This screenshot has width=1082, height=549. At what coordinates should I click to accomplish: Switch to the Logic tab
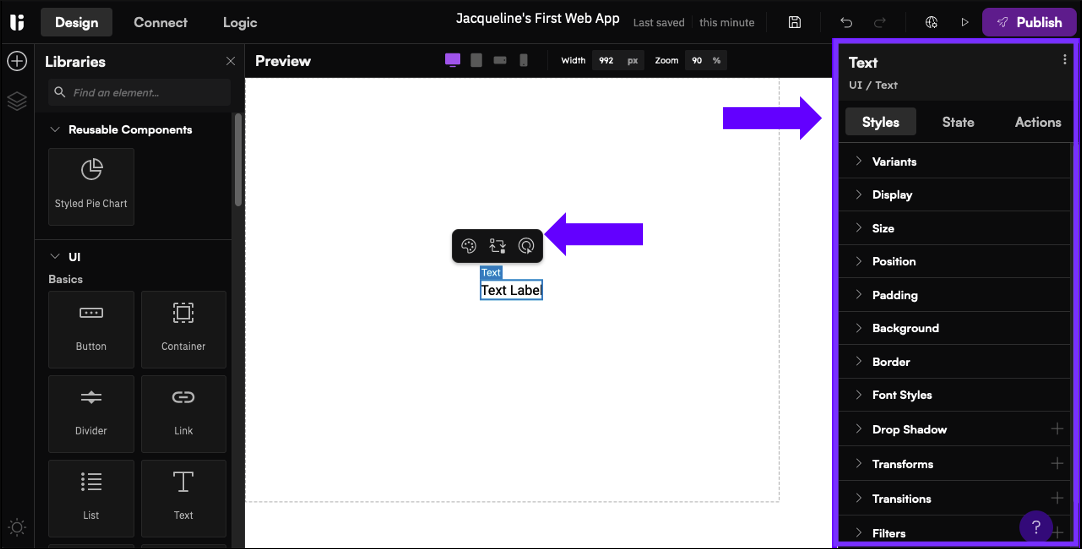point(239,22)
